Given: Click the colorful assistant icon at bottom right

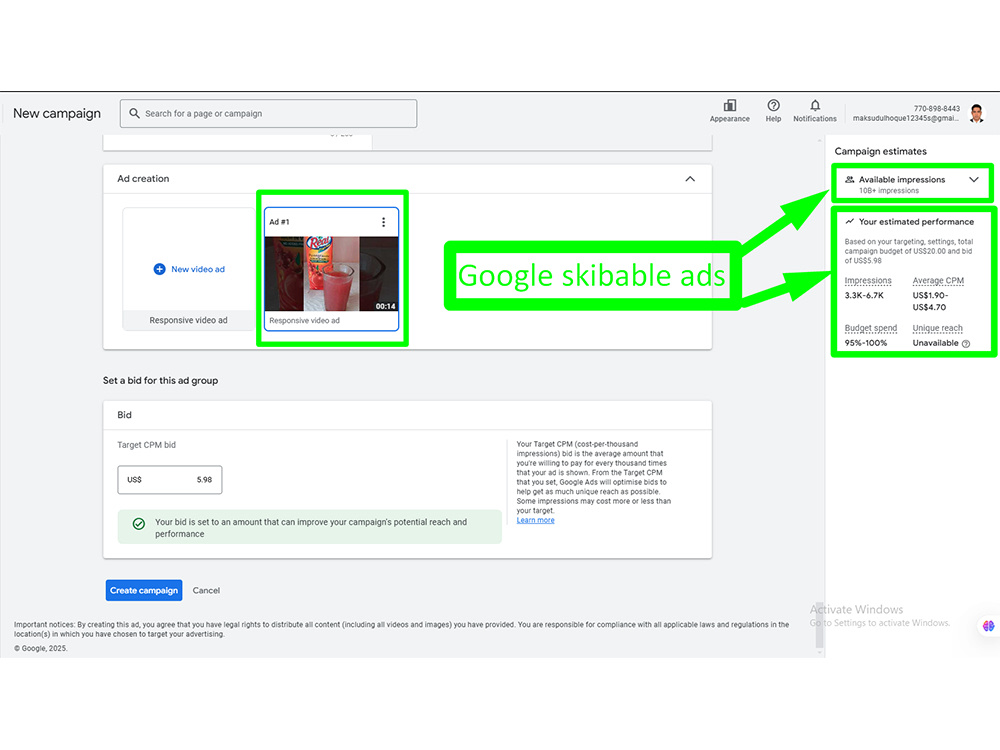Looking at the screenshot, I should 988,626.
